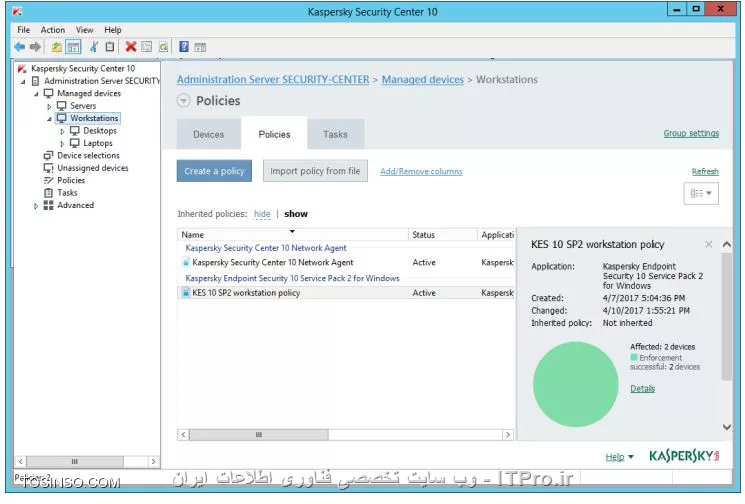Screen dimensions: 745x504
Task: Expand the Desktops tree node
Action: 62,131
